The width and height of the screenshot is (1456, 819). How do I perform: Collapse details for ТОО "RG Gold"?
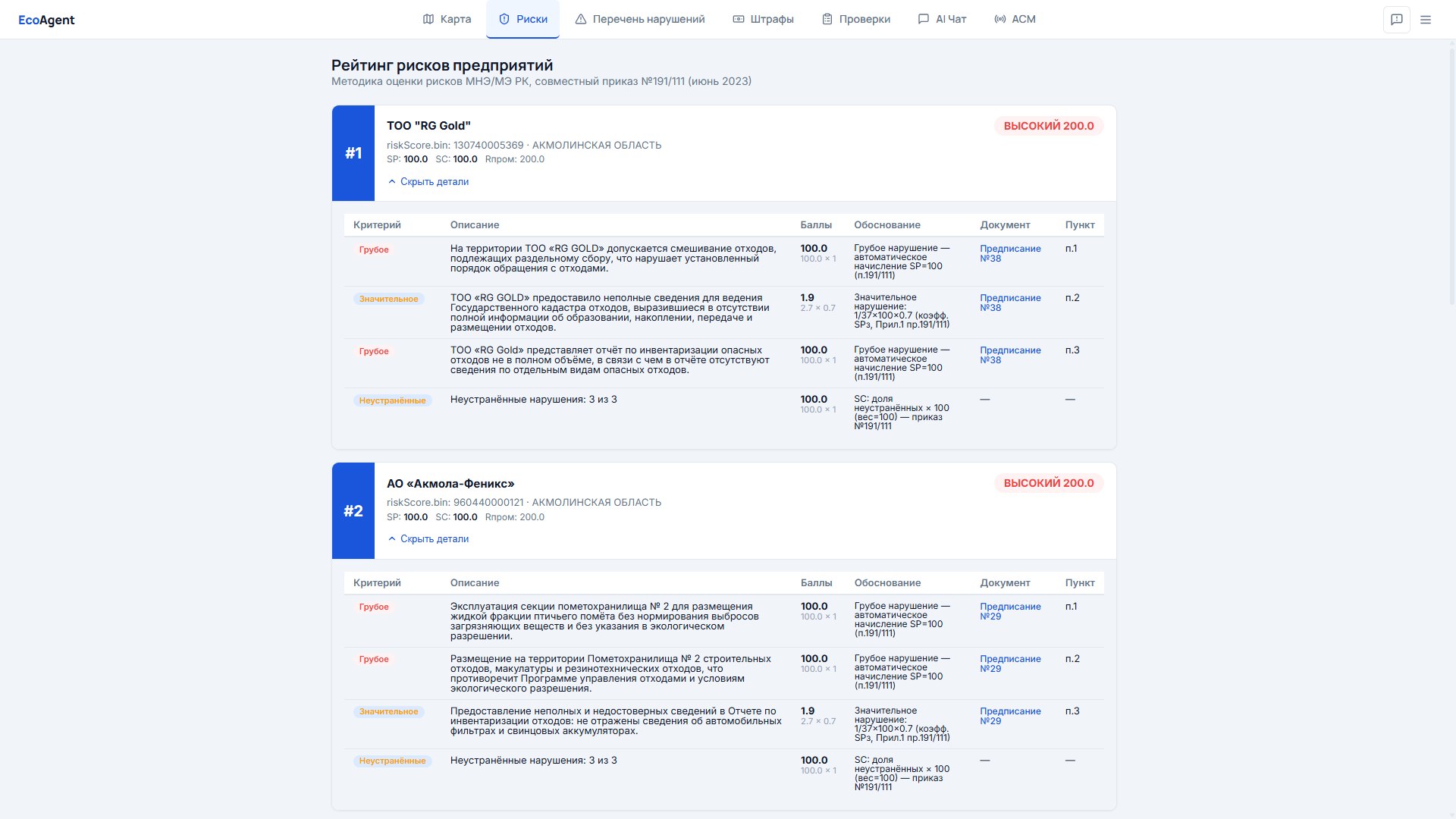pyautogui.click(x=428, y=182)
